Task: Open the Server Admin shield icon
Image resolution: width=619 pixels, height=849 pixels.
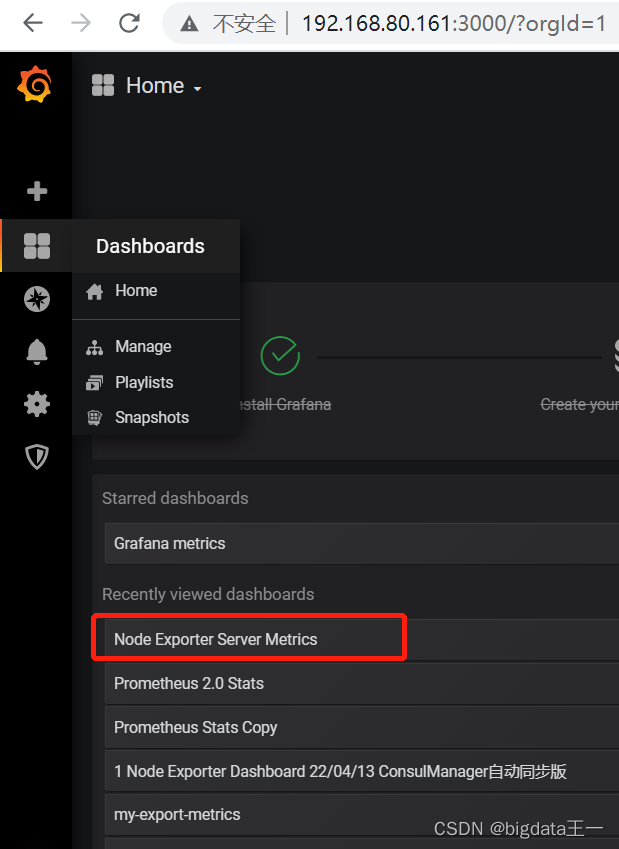Action: pyautogui.click(x=37, y=457)
